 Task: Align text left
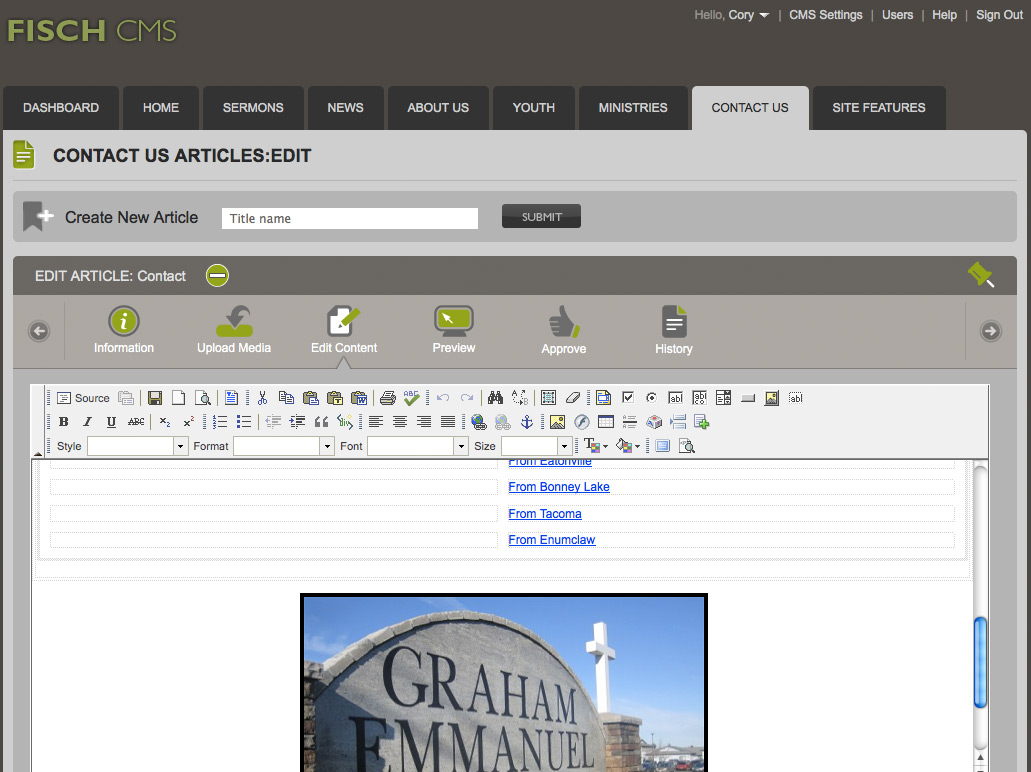tap(375, 422)
